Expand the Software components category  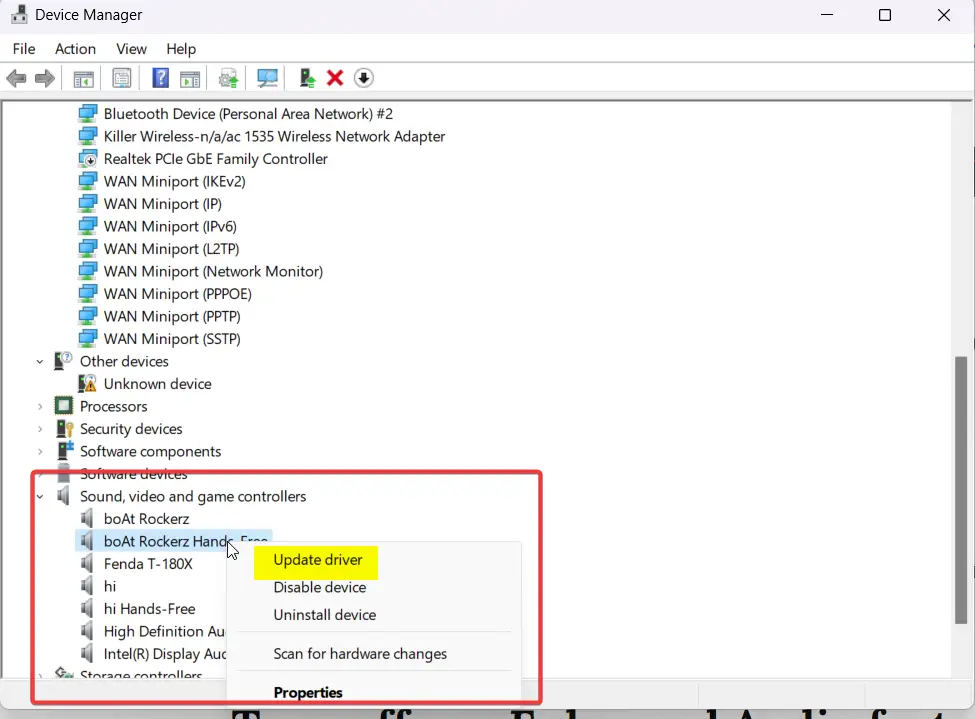point(40,452)
